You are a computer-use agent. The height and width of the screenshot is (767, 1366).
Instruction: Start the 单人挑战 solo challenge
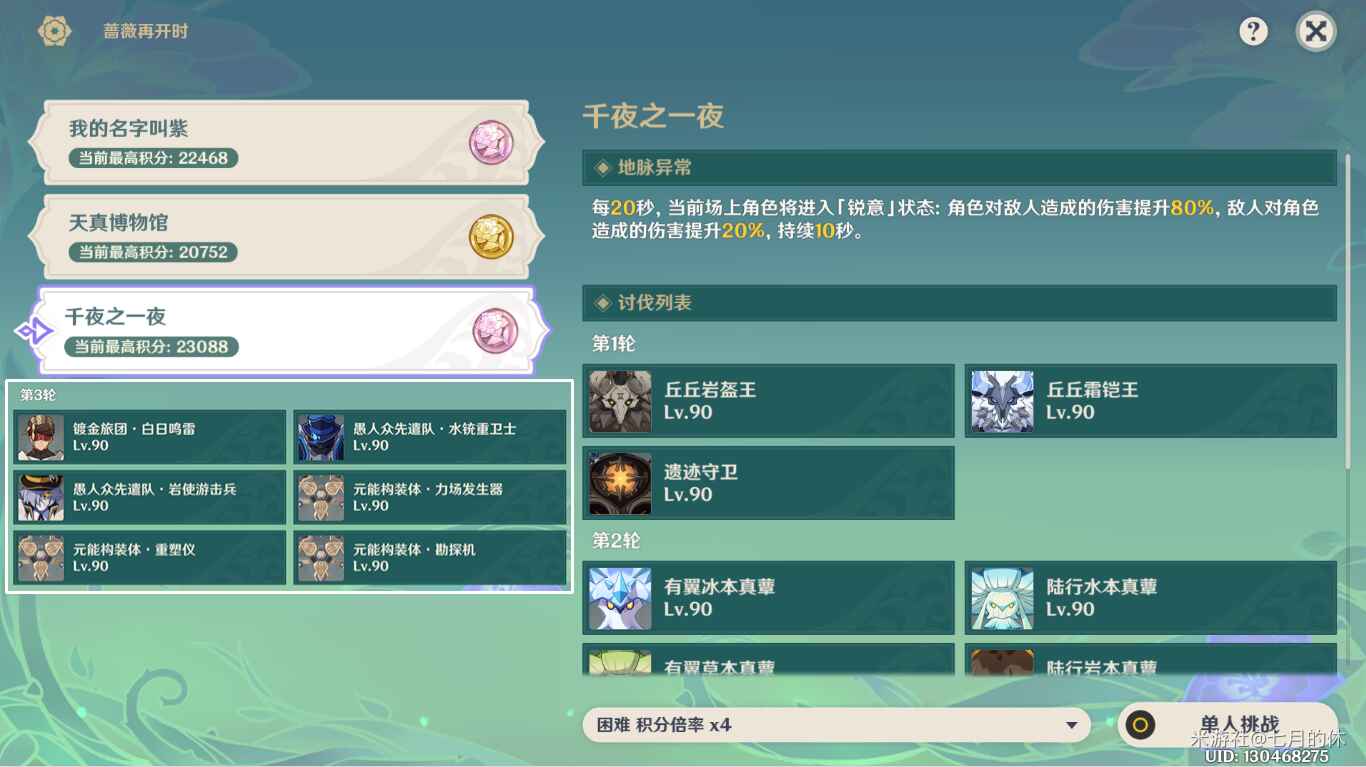[1227, 725]
